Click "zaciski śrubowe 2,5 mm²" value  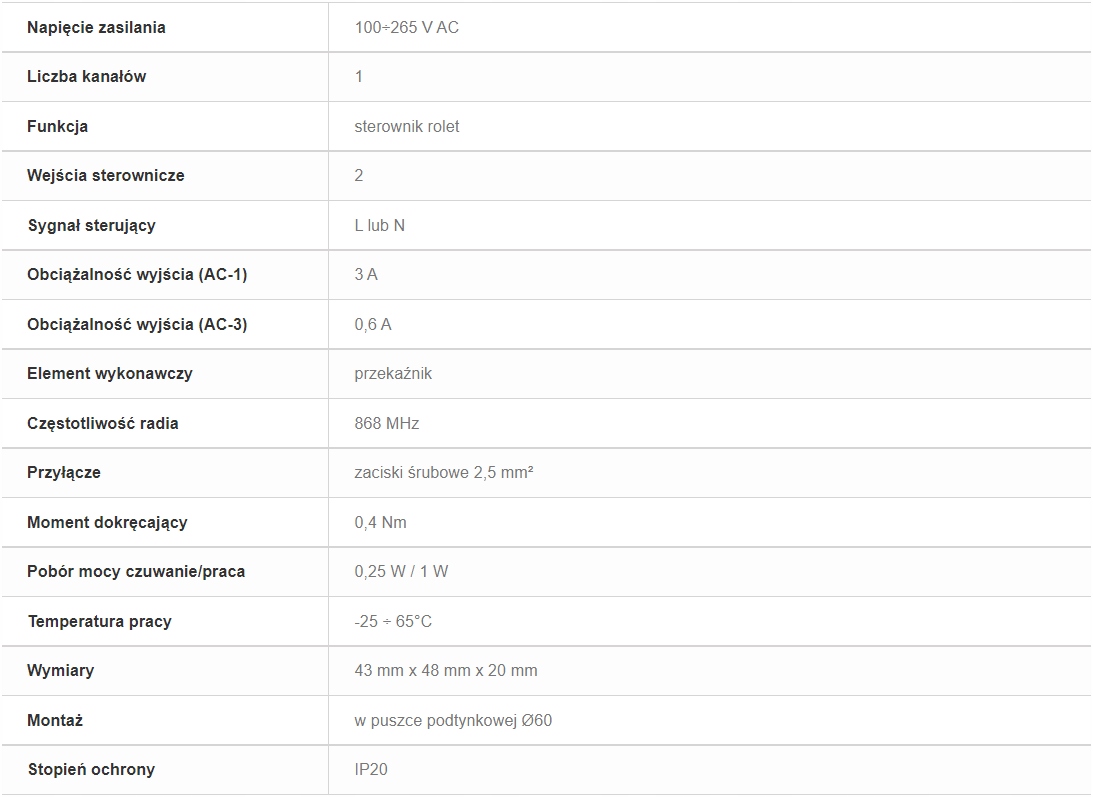443,472
